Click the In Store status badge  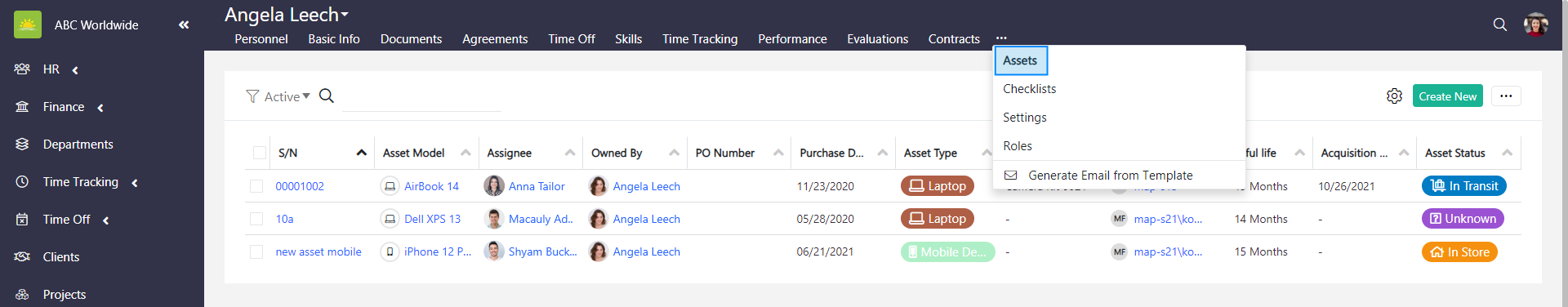pyautogui.click(x=1459, y=252)
